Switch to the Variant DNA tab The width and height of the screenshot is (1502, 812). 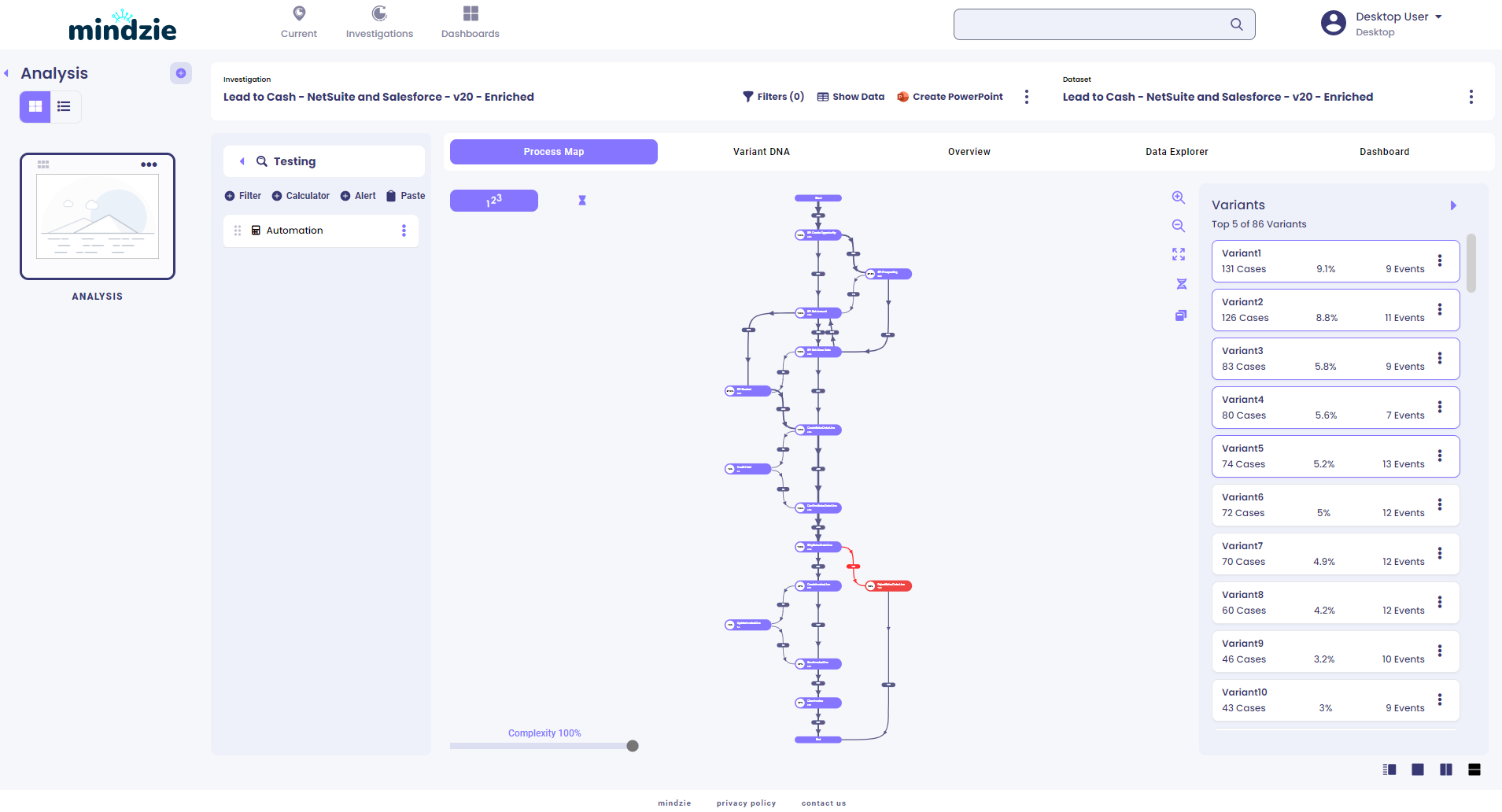coord(761,152)
